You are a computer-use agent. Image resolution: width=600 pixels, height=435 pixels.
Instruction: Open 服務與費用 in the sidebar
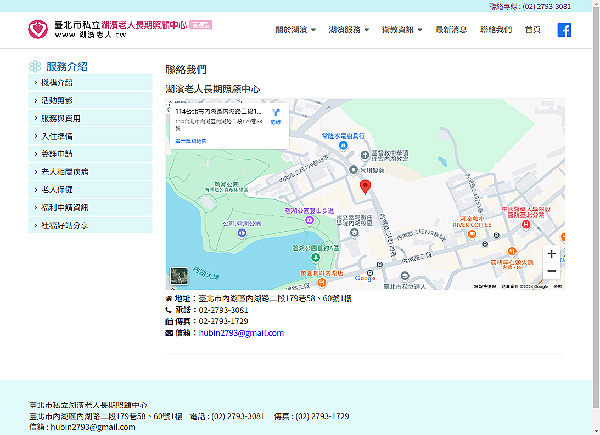(90, 118)
